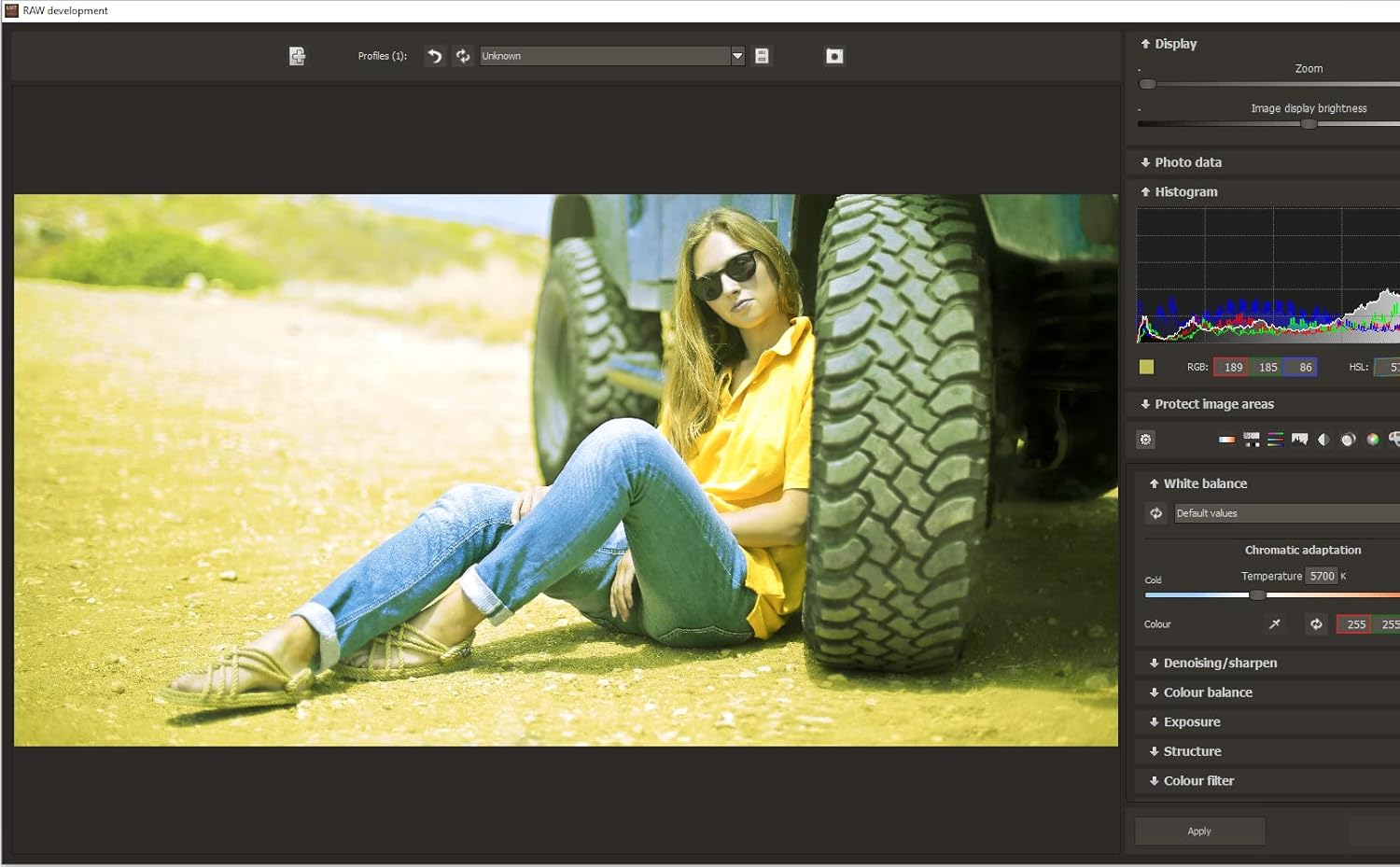Click the Apply button

1199,831
